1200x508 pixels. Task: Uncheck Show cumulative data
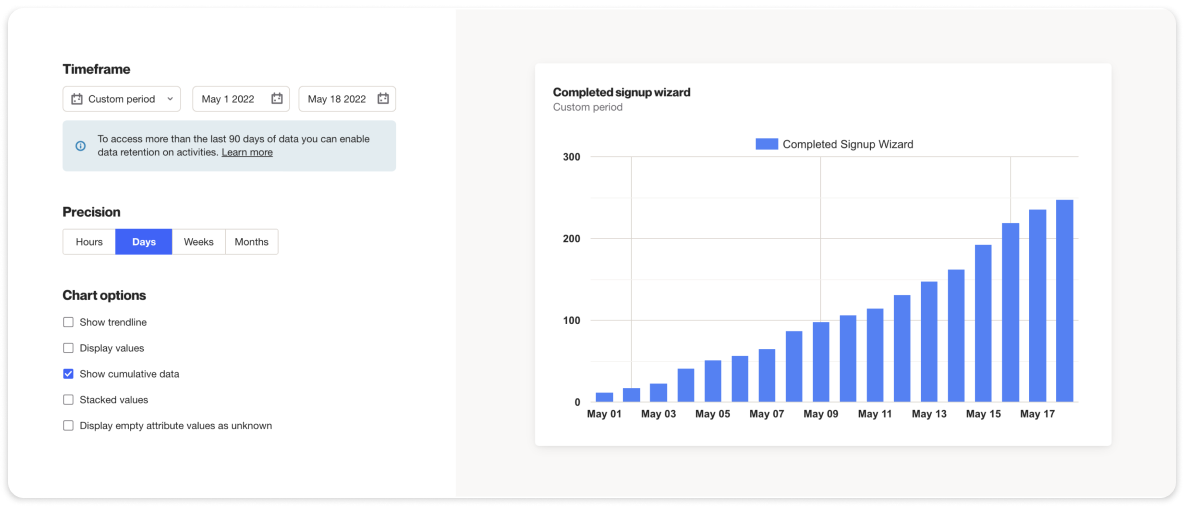click(x=68, y=374)
